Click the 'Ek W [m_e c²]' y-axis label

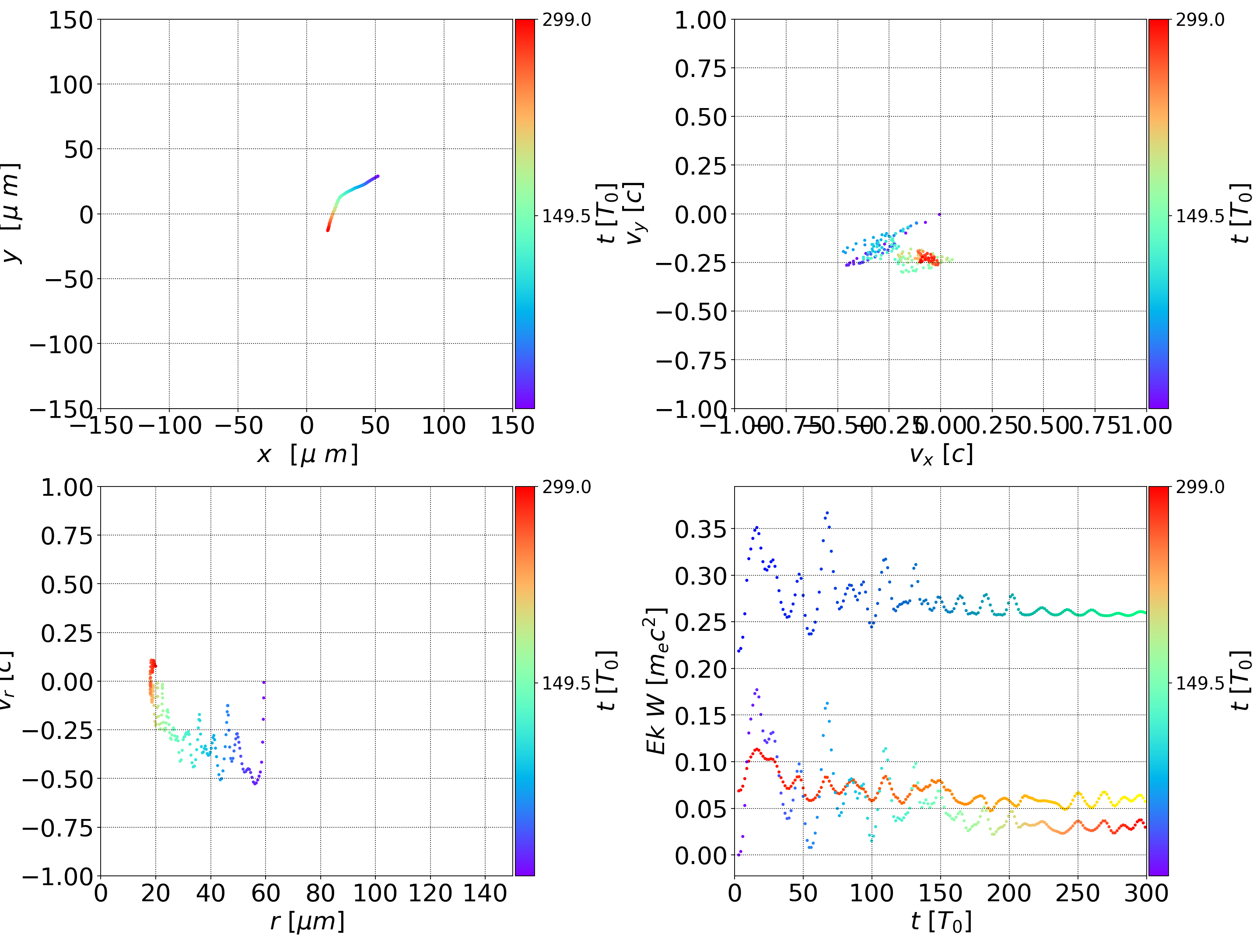tap(656, 681)
